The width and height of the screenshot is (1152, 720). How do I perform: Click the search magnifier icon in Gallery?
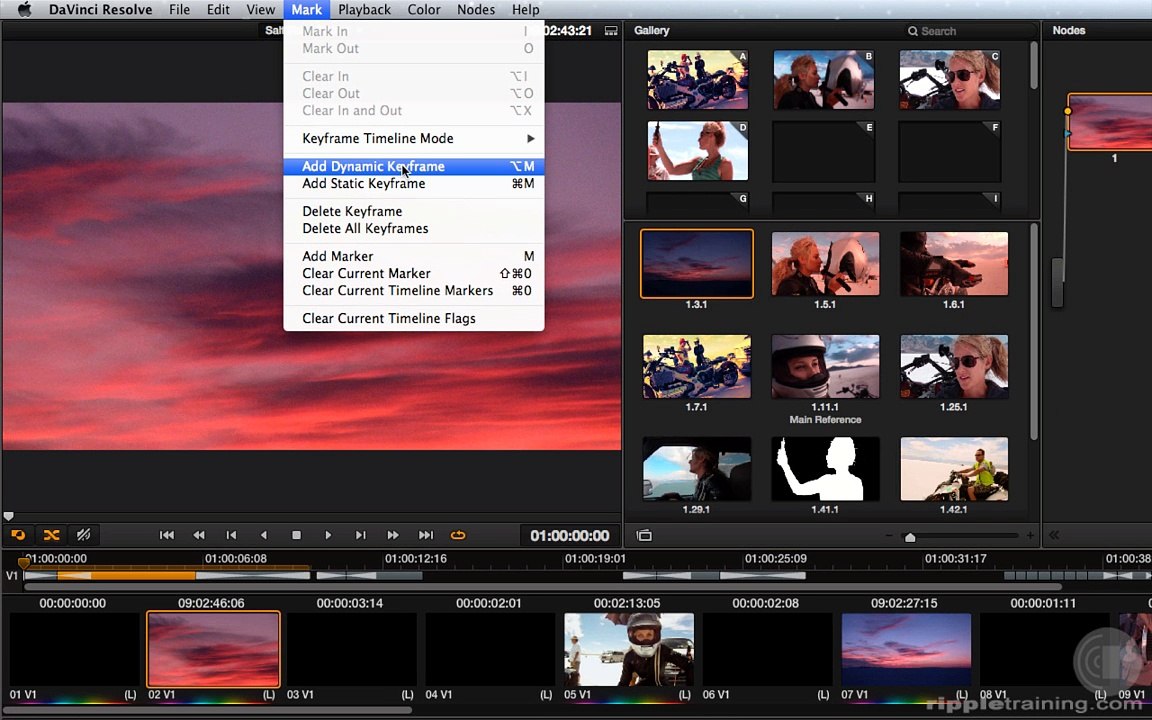(x=912, y=31)
